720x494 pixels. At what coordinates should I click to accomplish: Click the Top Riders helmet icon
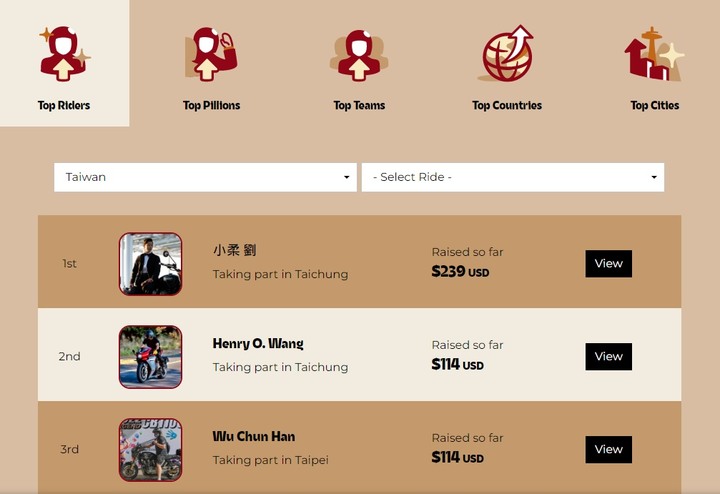(64, 54)
